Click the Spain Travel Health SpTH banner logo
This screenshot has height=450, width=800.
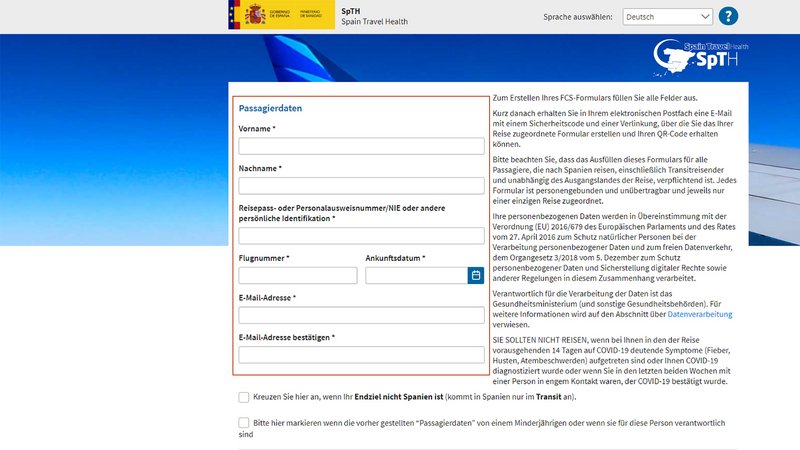click(x=701, y=57)
